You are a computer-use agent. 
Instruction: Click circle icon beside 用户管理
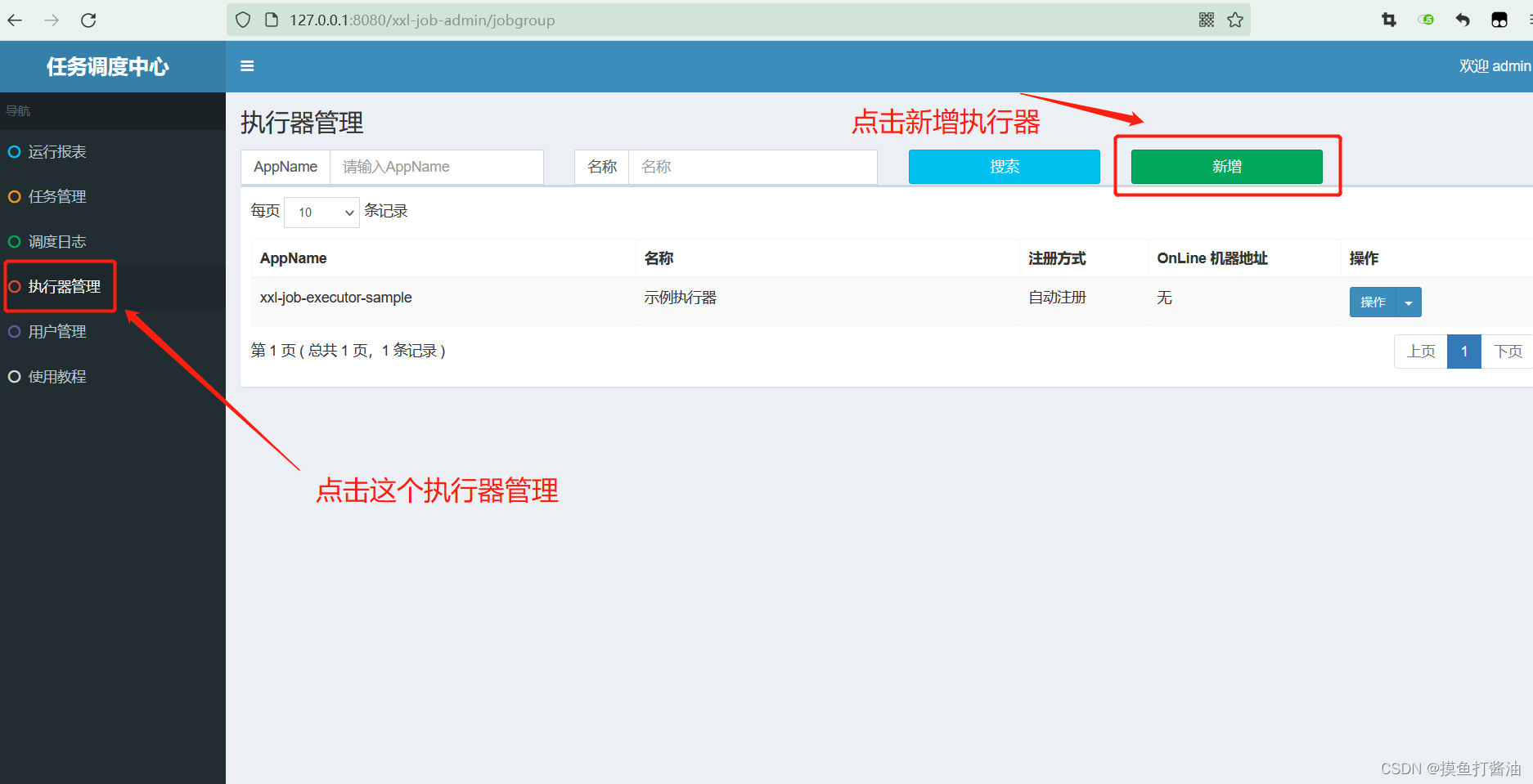14,332
